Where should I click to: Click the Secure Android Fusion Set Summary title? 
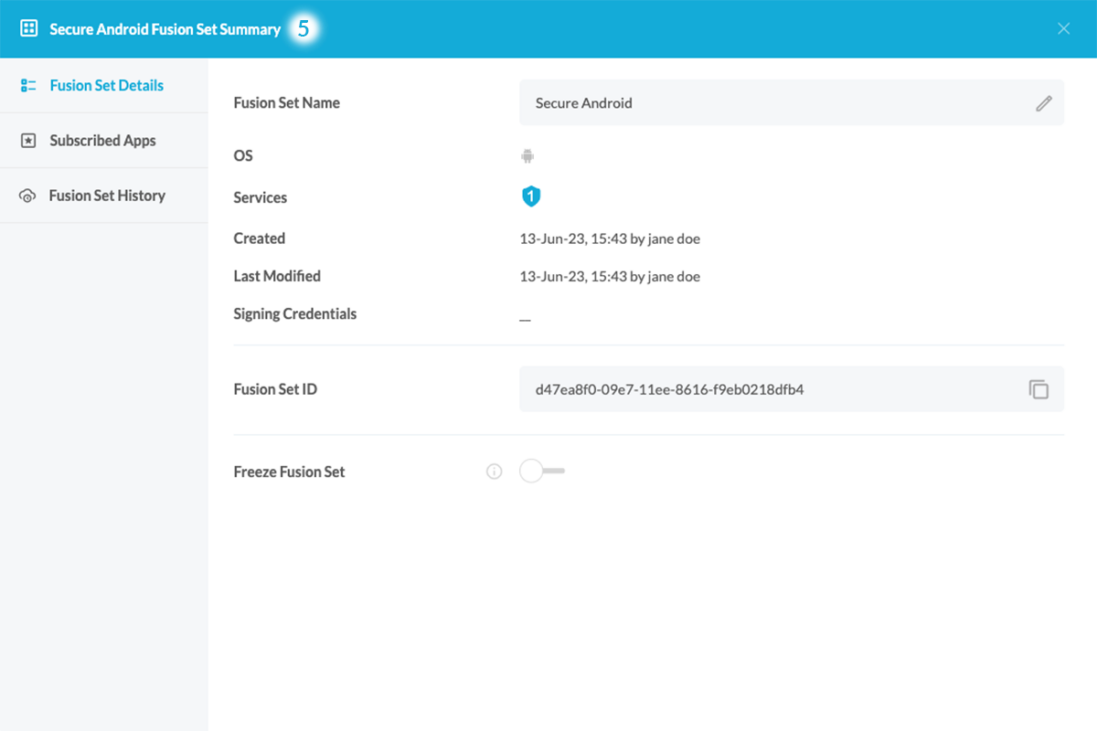point(165,29)
